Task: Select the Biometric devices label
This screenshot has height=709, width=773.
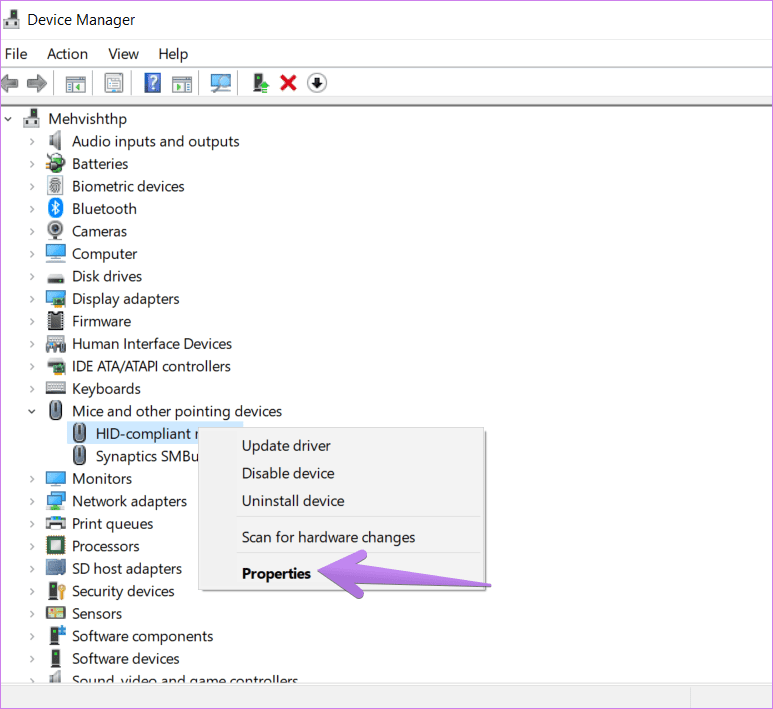Action: click(x=128, y=186)
